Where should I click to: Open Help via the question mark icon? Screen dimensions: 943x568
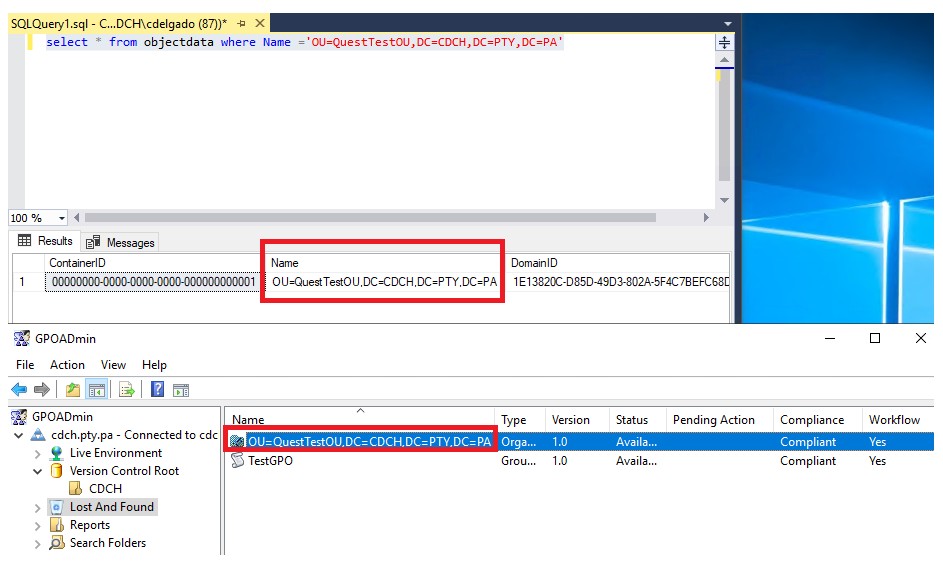157,390
